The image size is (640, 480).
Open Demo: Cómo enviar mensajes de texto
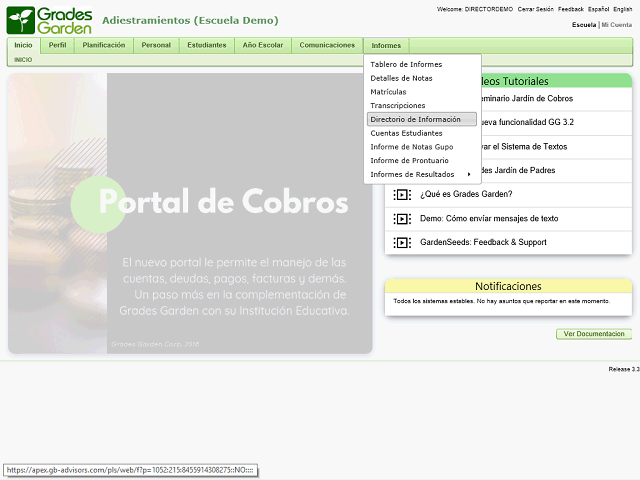point(489,218)
